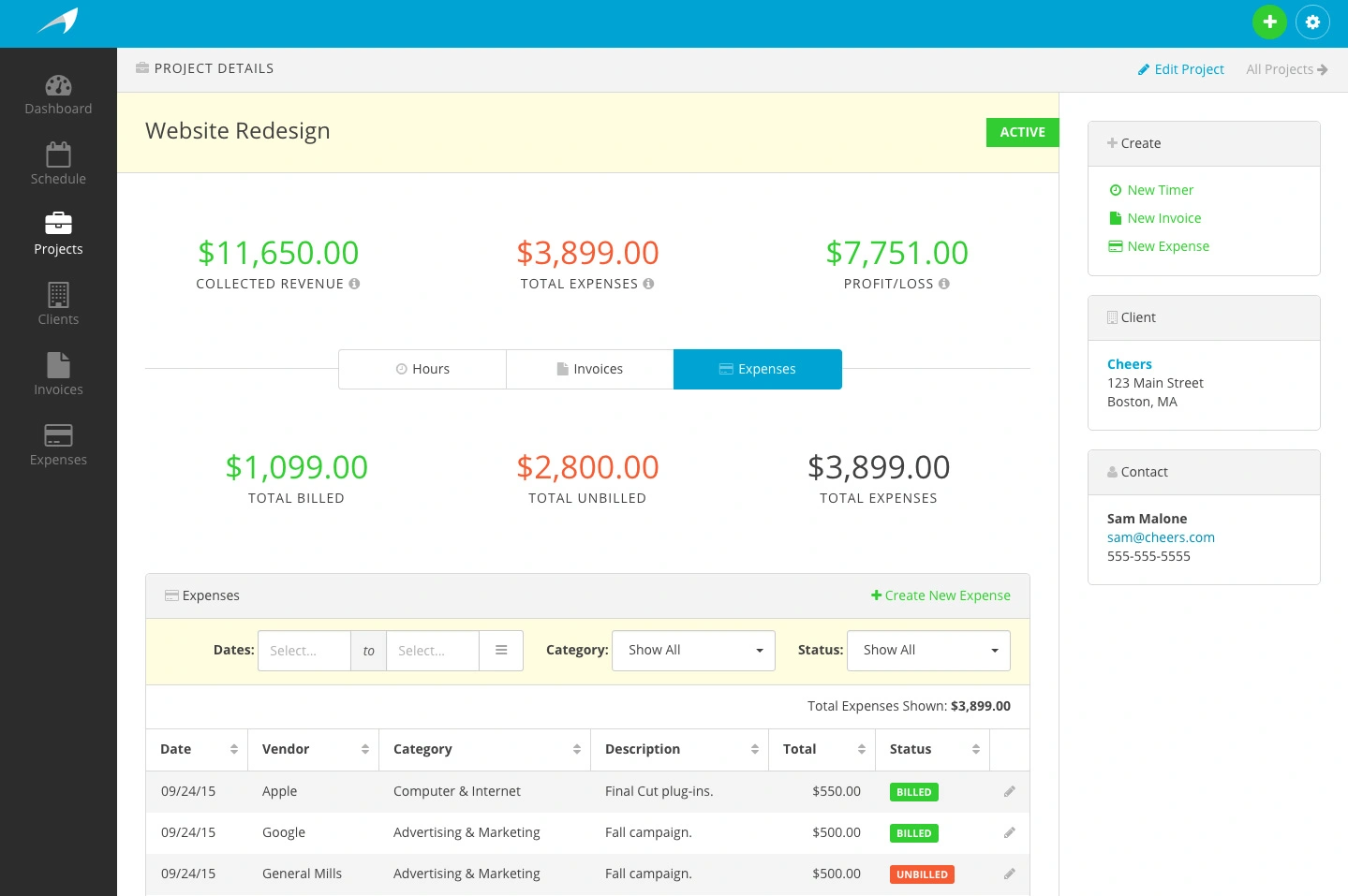The image size is (1348, 896).
Task: Open the Dashboard from the sidebar
Action: point(58,92)
